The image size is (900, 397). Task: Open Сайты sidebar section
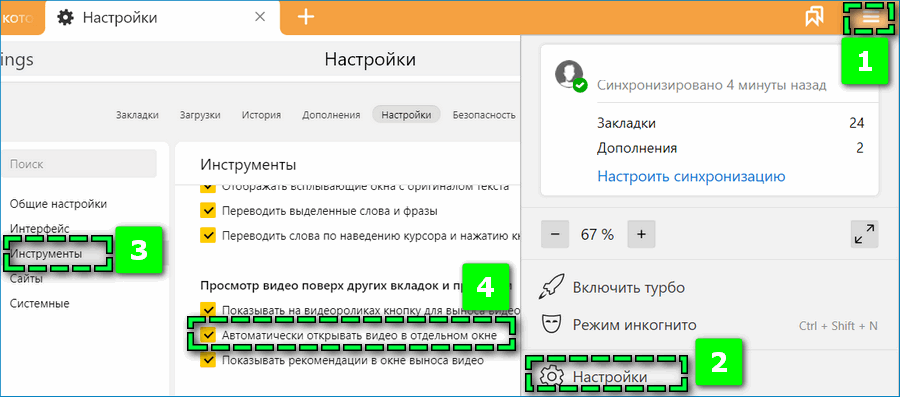[26, 278]
